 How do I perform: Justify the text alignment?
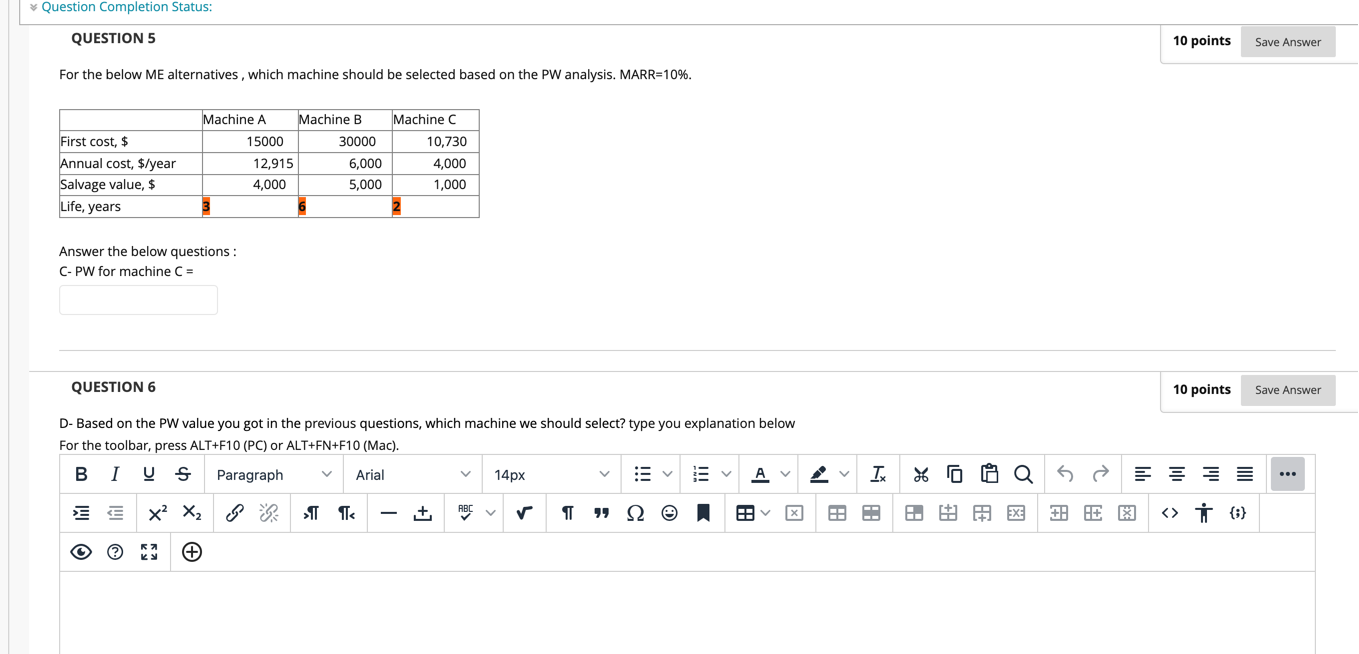coord(1245,474)
